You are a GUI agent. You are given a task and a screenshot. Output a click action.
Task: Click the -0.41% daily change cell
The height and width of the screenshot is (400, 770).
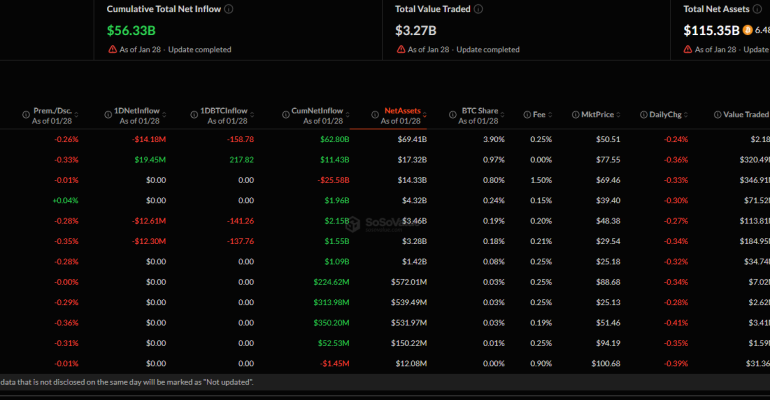[x=676, y=323]
